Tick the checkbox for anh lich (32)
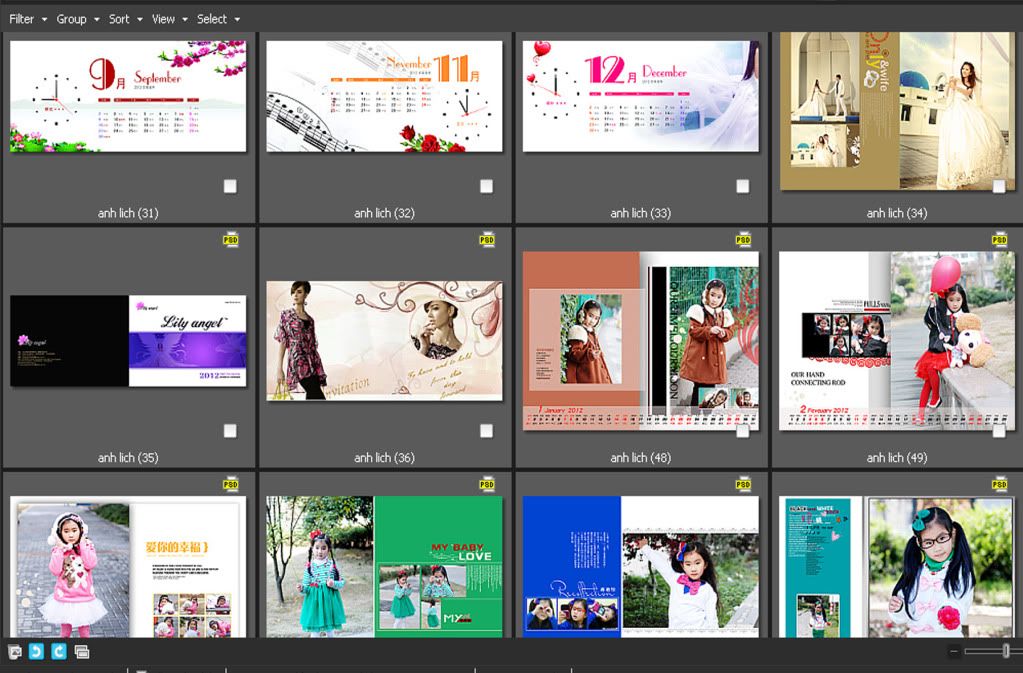The width and height of the screenshot is (1023, 673). coord(487,187)
